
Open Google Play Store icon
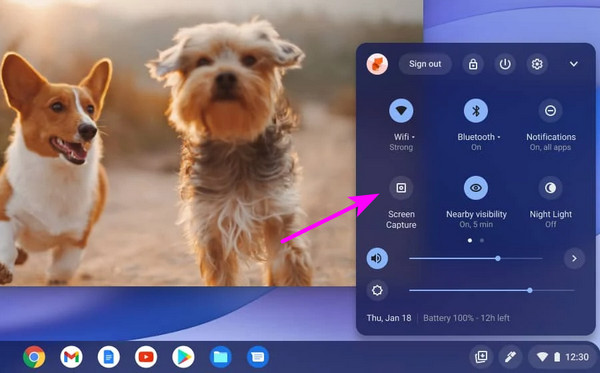183,357
